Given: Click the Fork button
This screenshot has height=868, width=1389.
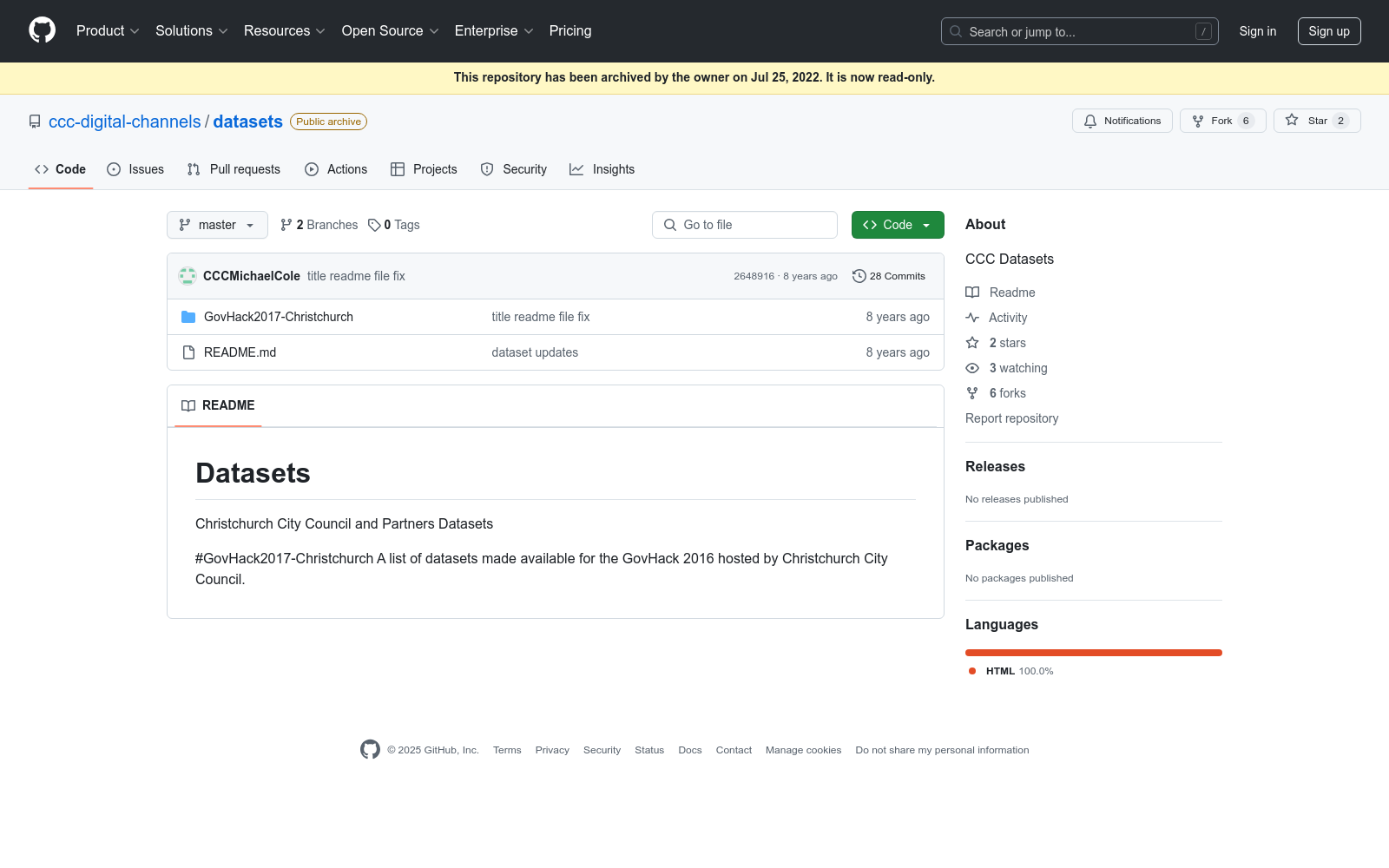Looking at the screenshot, I should (1222, 121).
